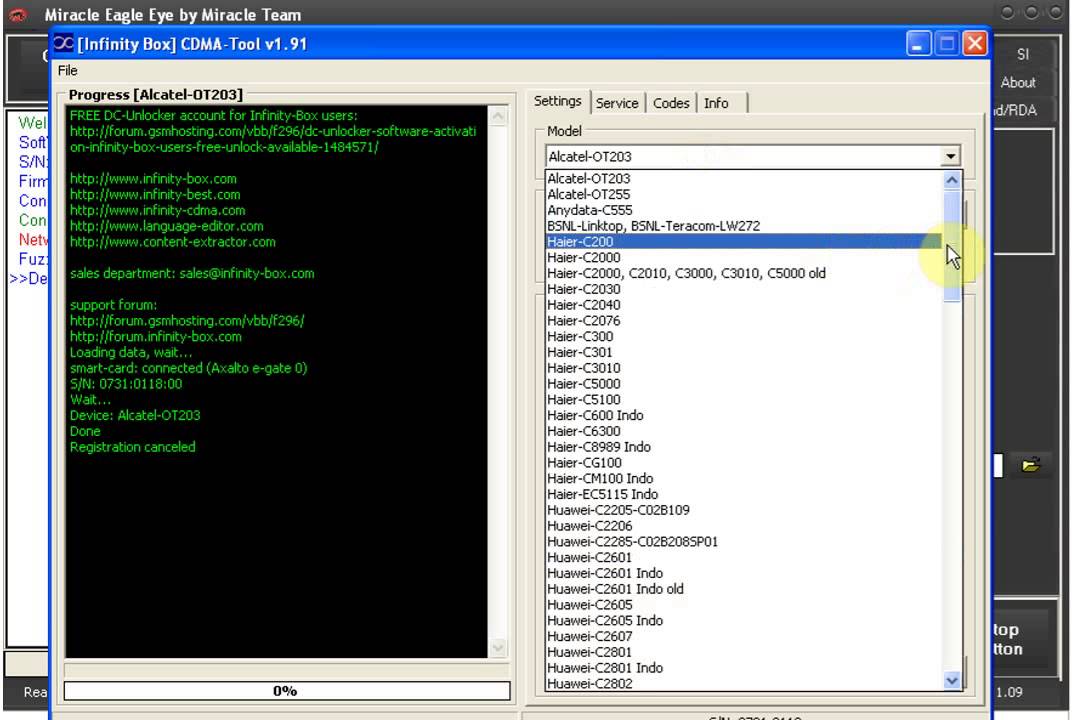Select plain Huawei-C2605 entry

click(743, 604)
